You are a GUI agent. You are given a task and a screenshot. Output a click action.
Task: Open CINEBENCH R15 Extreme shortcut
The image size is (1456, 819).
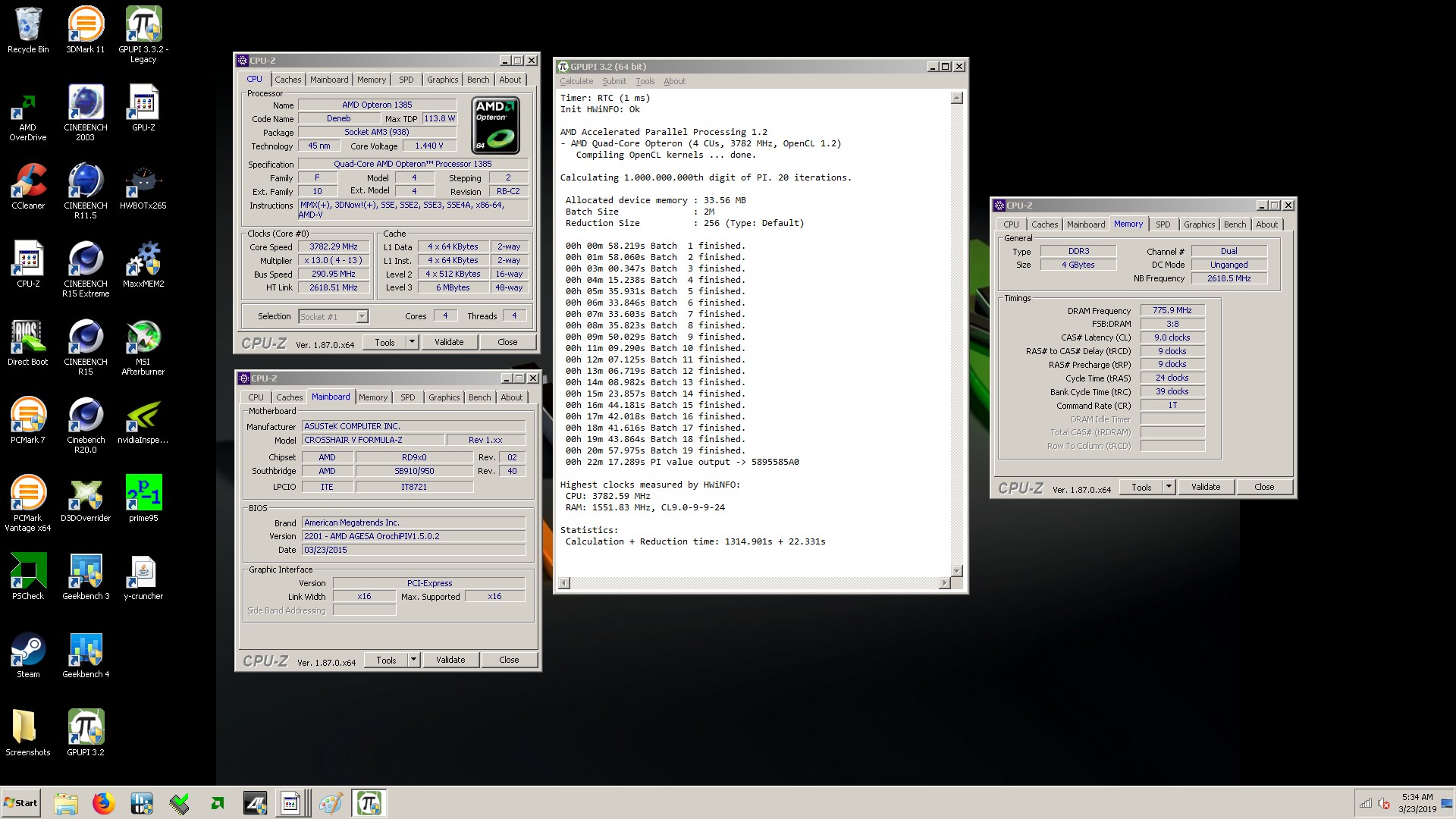[86, 268]
